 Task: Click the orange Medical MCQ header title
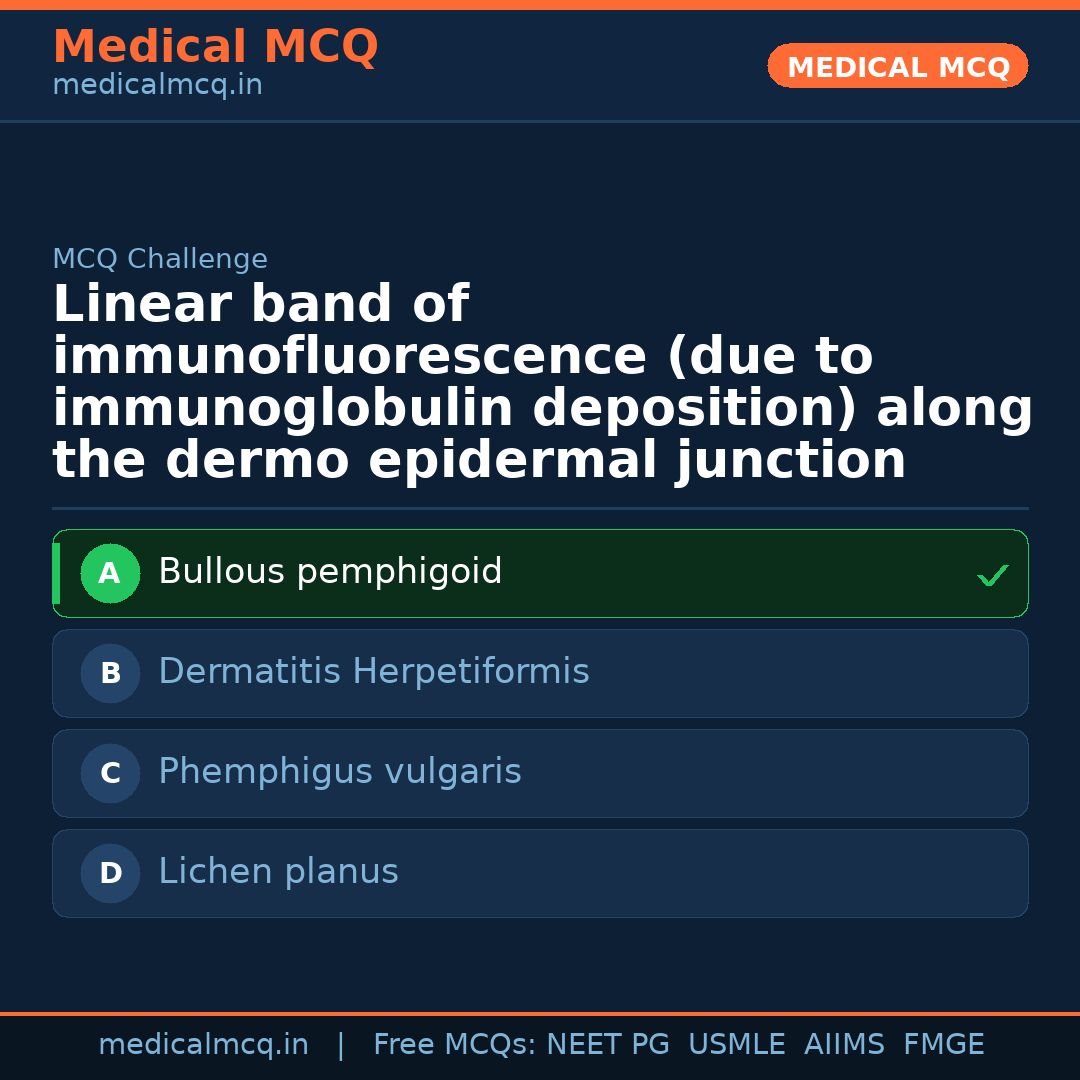[215, 47]
